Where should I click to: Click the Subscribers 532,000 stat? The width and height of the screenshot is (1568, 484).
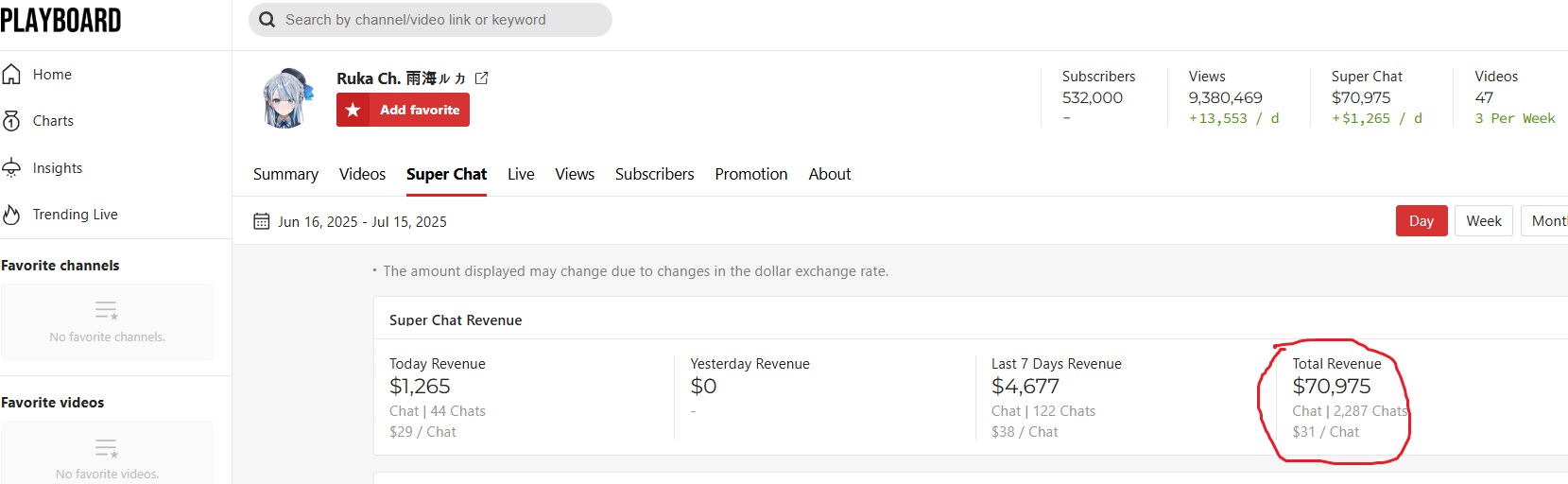[x=1093, y=97]
